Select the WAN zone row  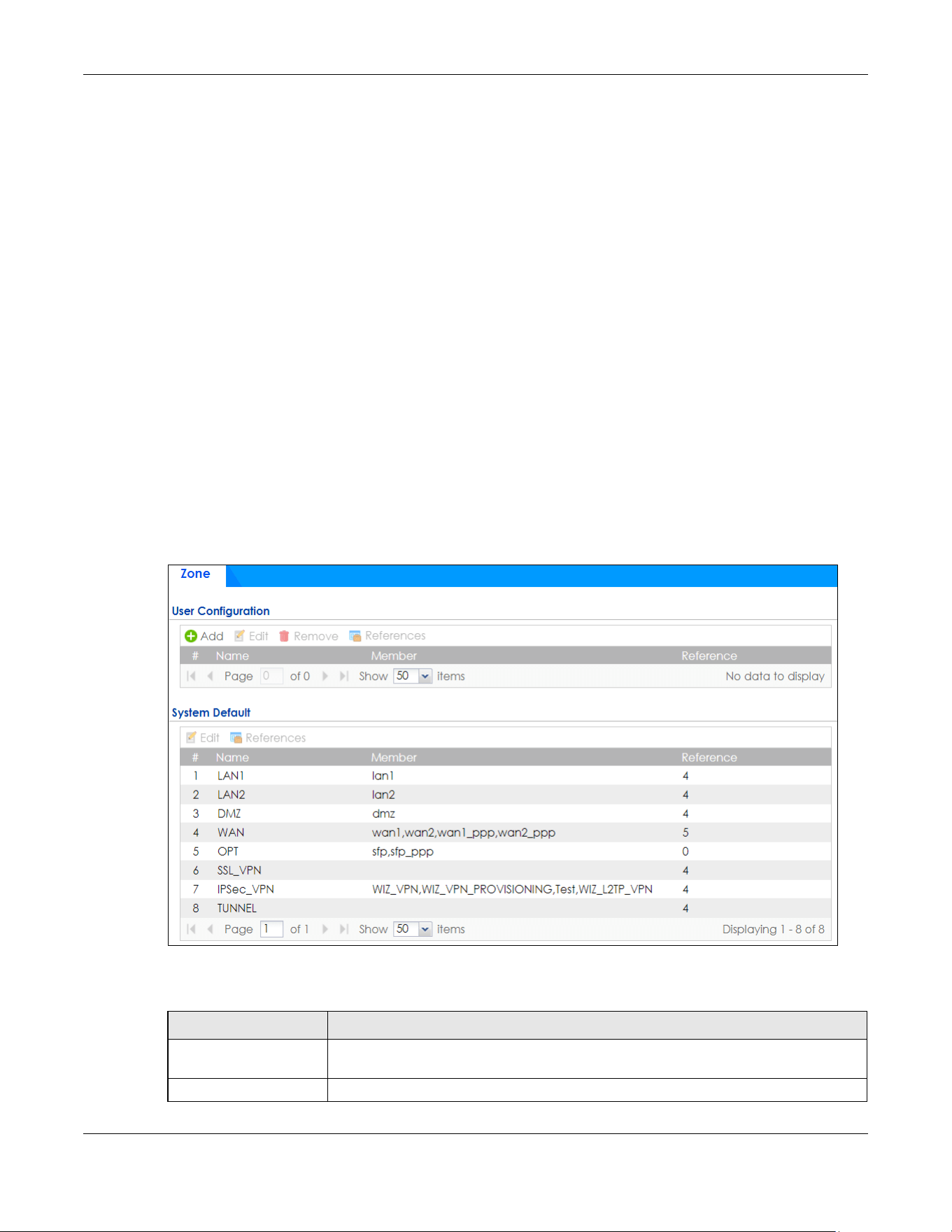pos(506,833)
